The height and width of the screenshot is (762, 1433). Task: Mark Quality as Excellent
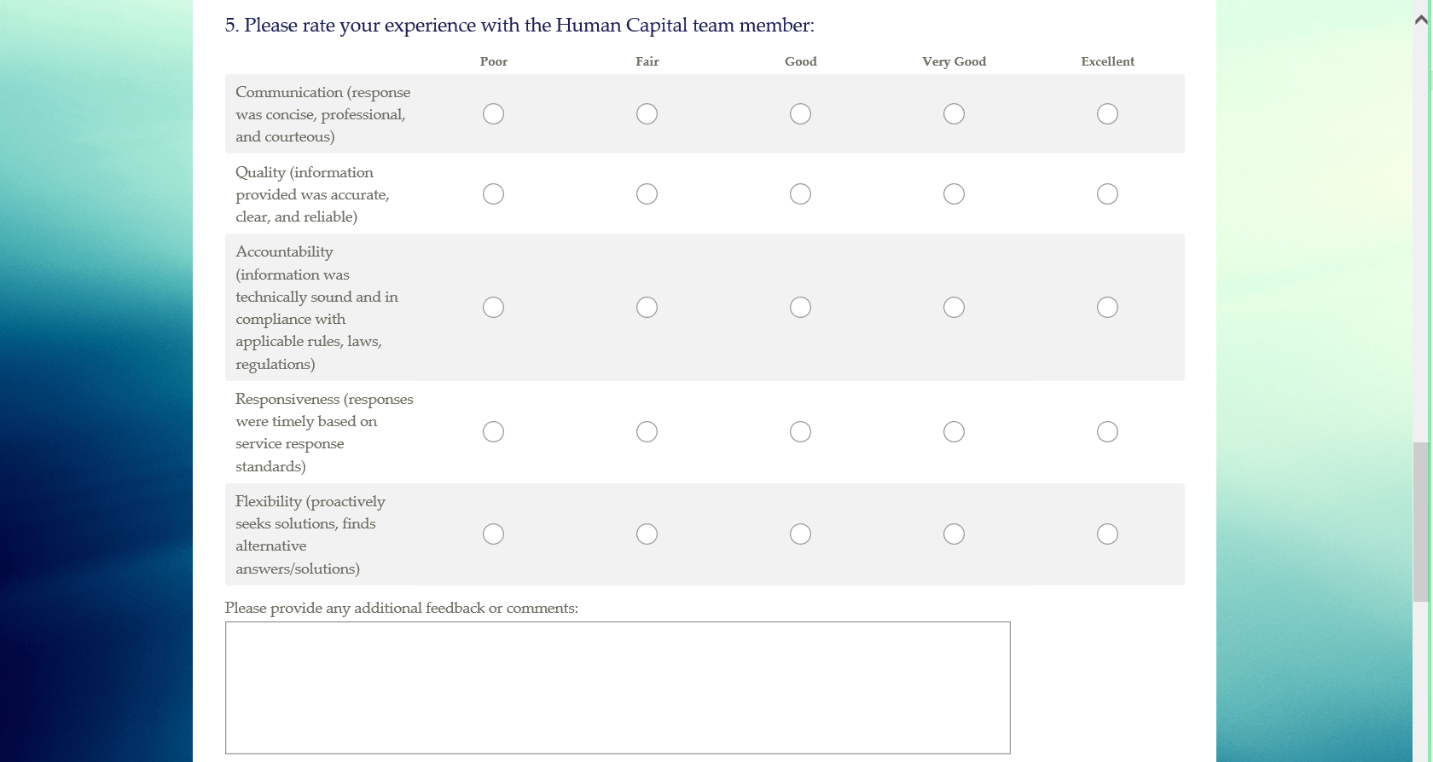(x=1107, y=194)
